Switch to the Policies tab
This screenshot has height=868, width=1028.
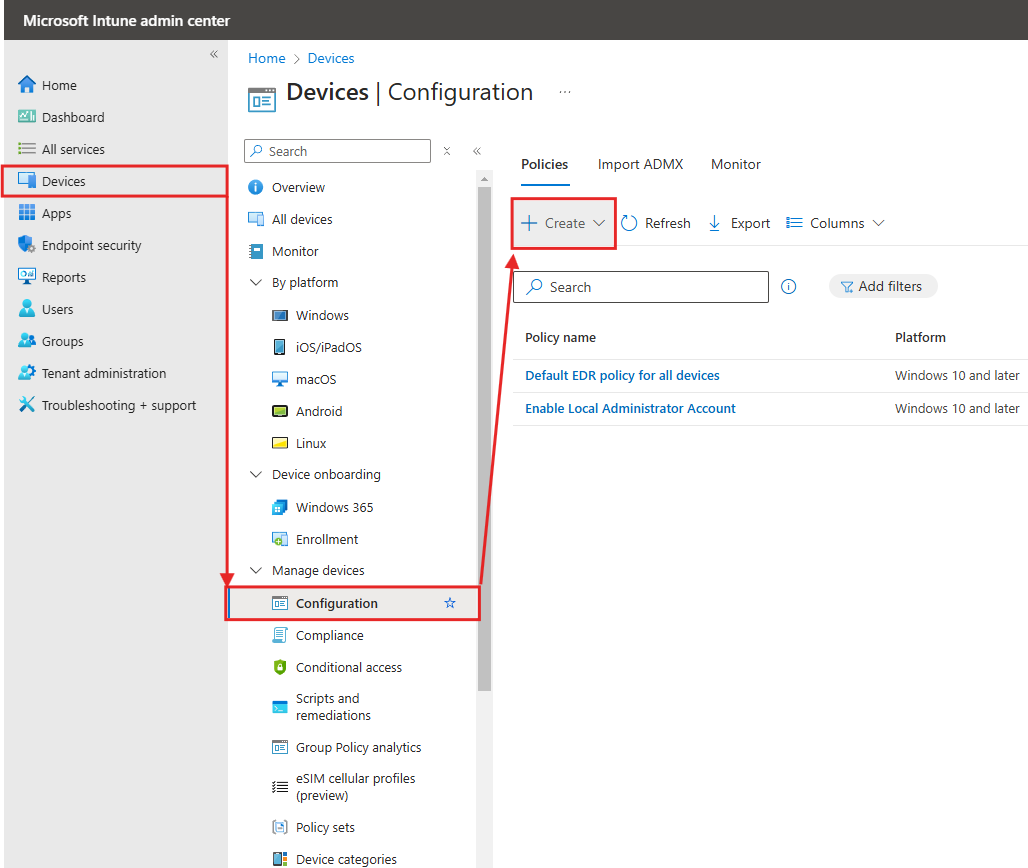coord(545,165)
